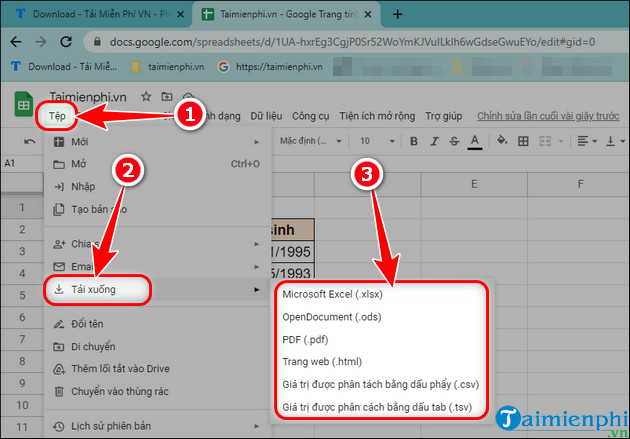Open the Dữ liệu menu
Viewport: 630px width, 439px height.
(266, 116)
